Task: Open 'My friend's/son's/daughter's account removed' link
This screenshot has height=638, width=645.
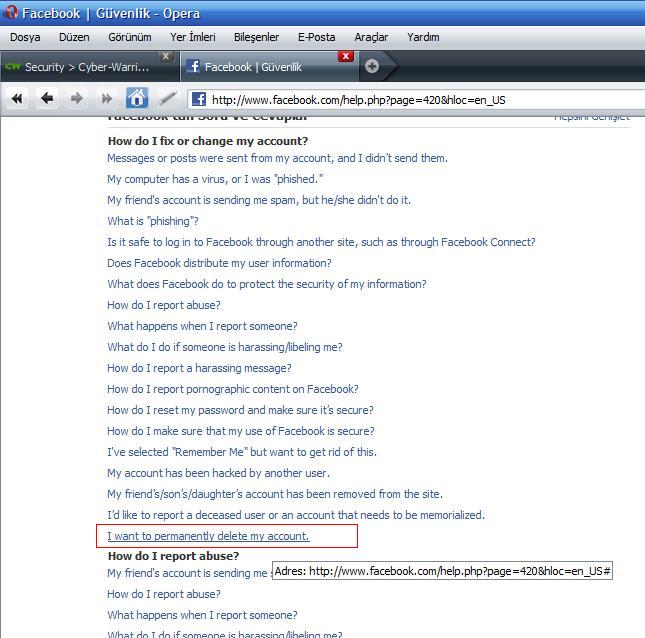Action: tap(275, 494)
